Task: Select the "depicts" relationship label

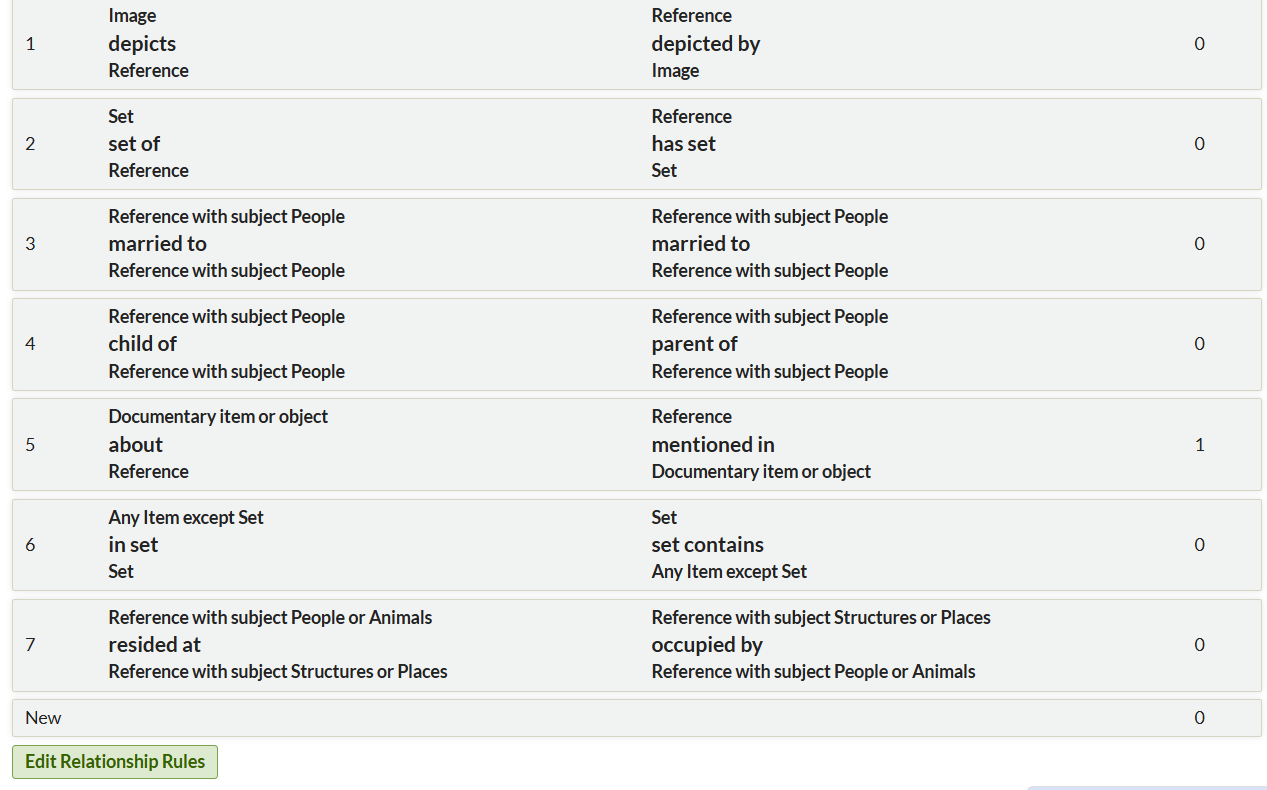Action: [x=142, y=44]
